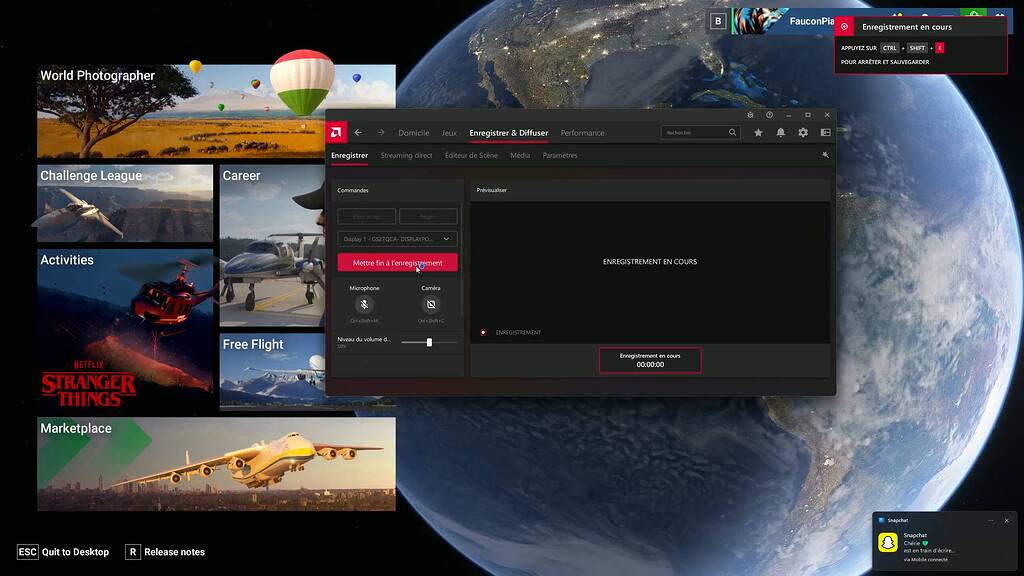Click the CTRL key in overlay
Screen dimensions: 1024x576
889,48
